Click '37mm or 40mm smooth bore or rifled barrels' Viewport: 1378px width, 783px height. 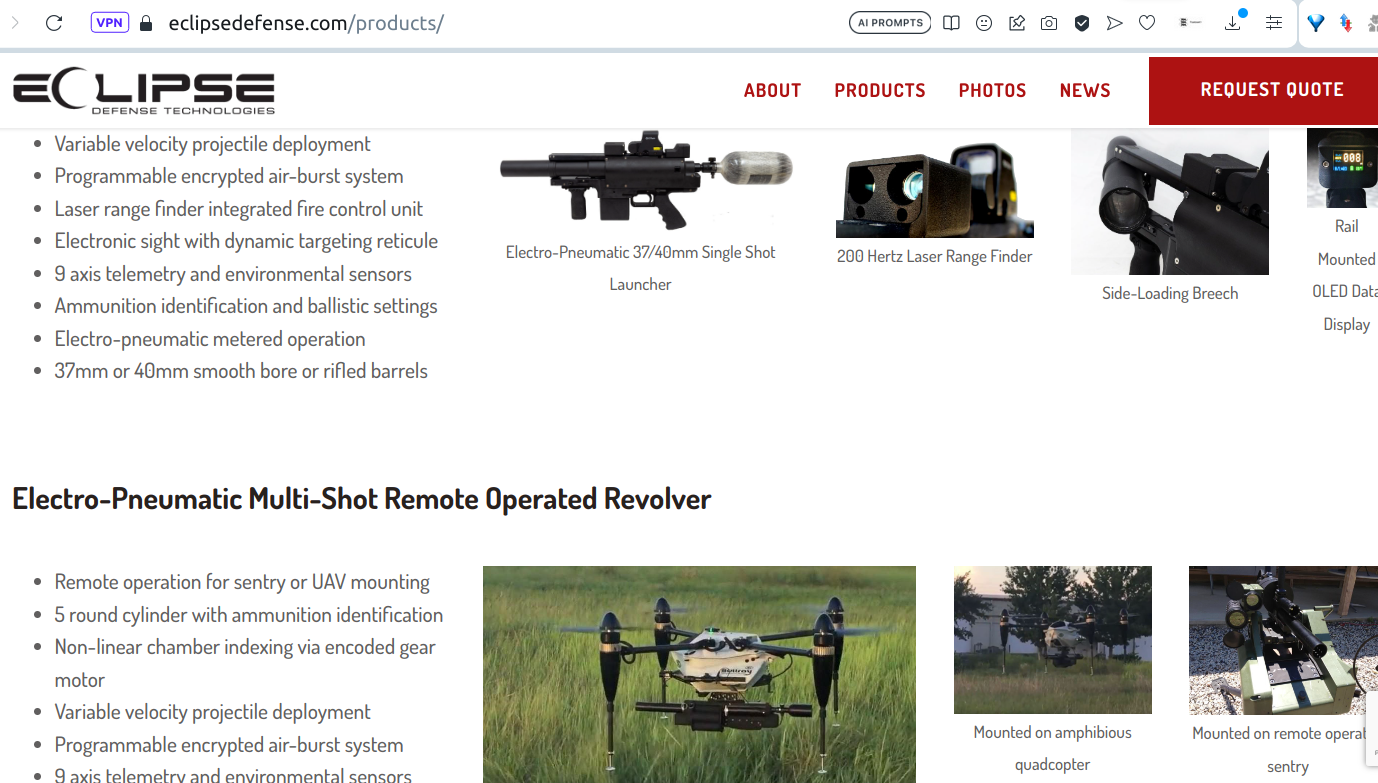(241, 371)
